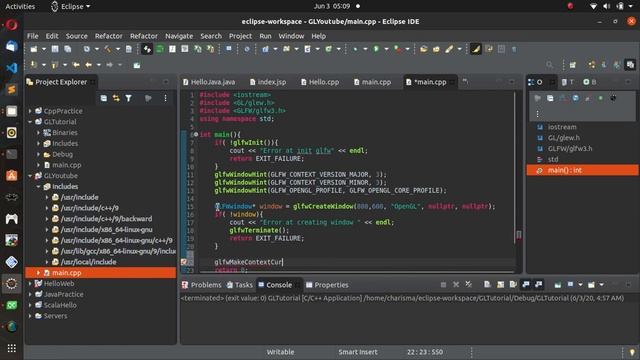
Task: Toggle Link with Editor in Project Explorer
Action: [x=116, y=98]
